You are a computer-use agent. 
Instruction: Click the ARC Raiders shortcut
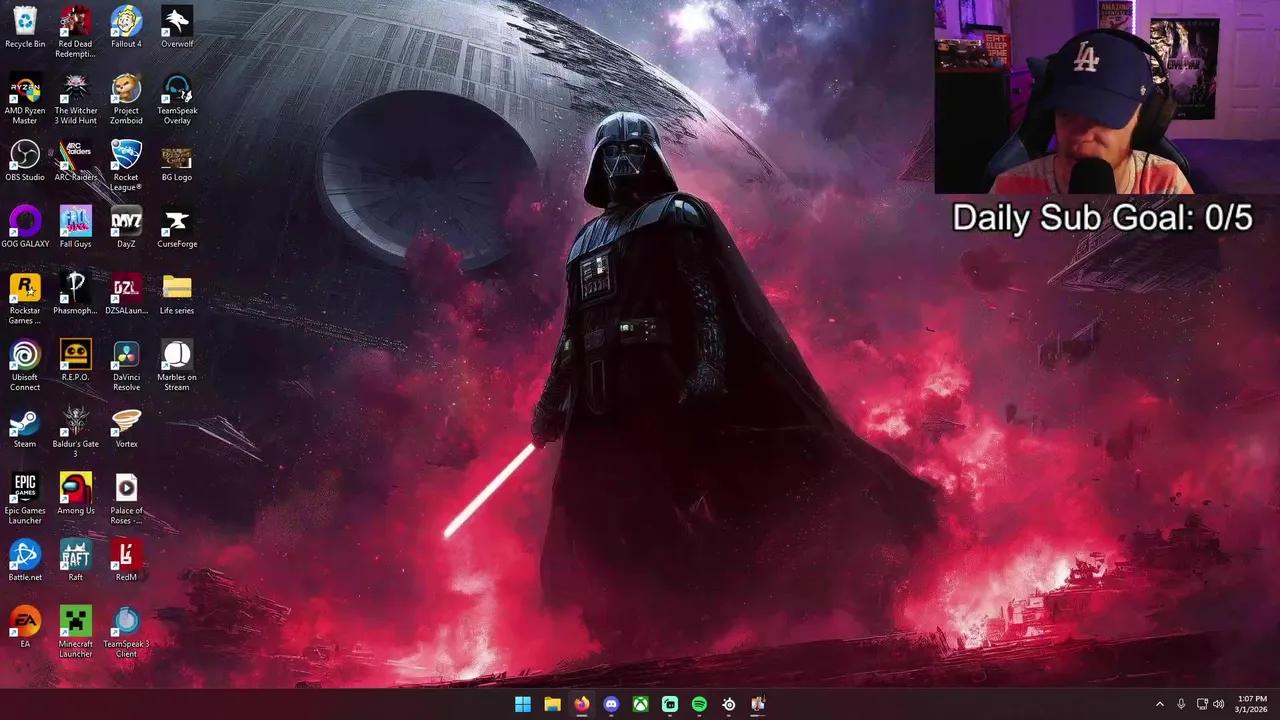[76, 161]
